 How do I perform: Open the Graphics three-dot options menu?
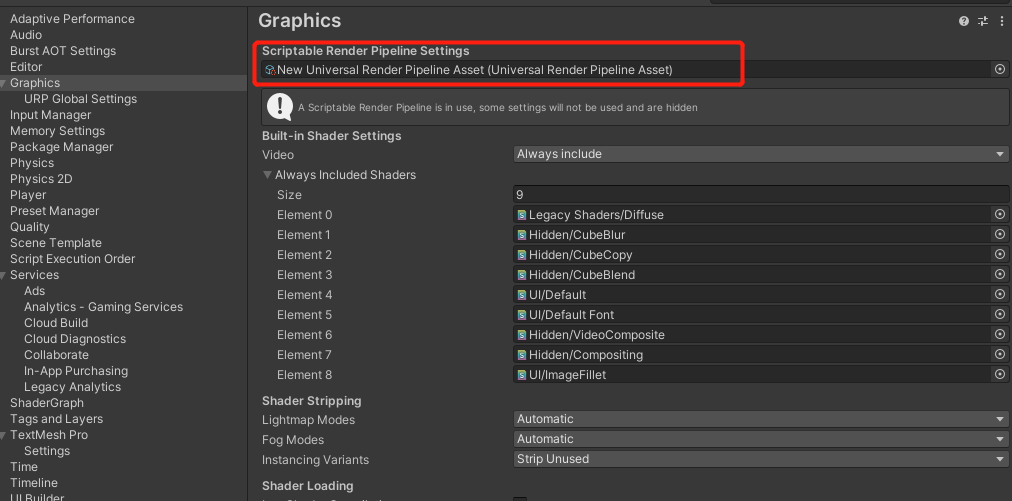click(x=1002, y=21)
